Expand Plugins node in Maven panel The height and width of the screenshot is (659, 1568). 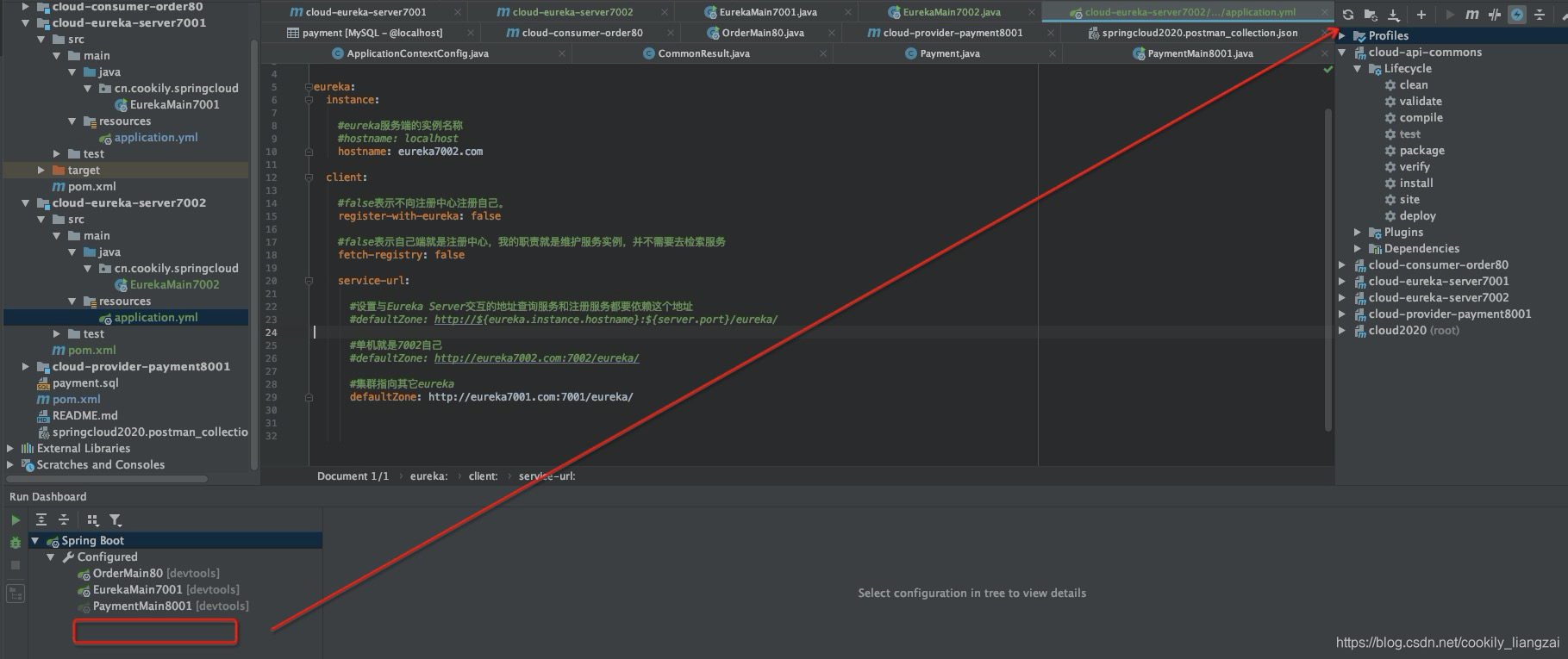1358,232
